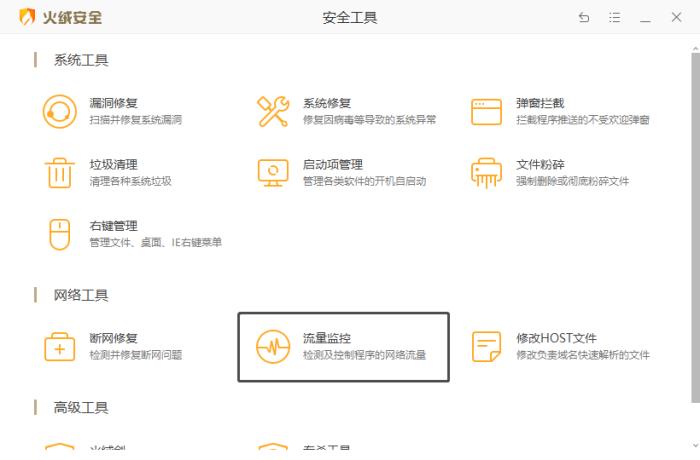
Task: Click the 拦截程序推送的不受欢迎弹窗 description
Action: (582, 120)
